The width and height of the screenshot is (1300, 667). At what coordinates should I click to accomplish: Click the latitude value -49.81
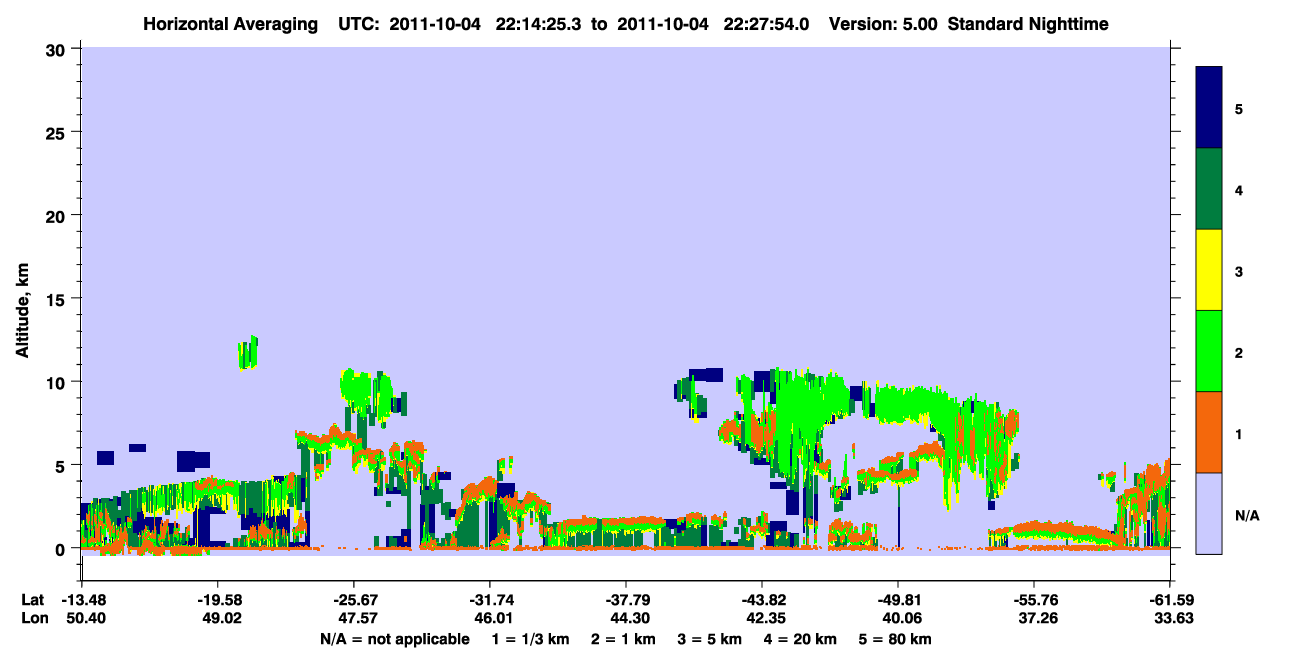pyautogui.click(x=898, y=600)
